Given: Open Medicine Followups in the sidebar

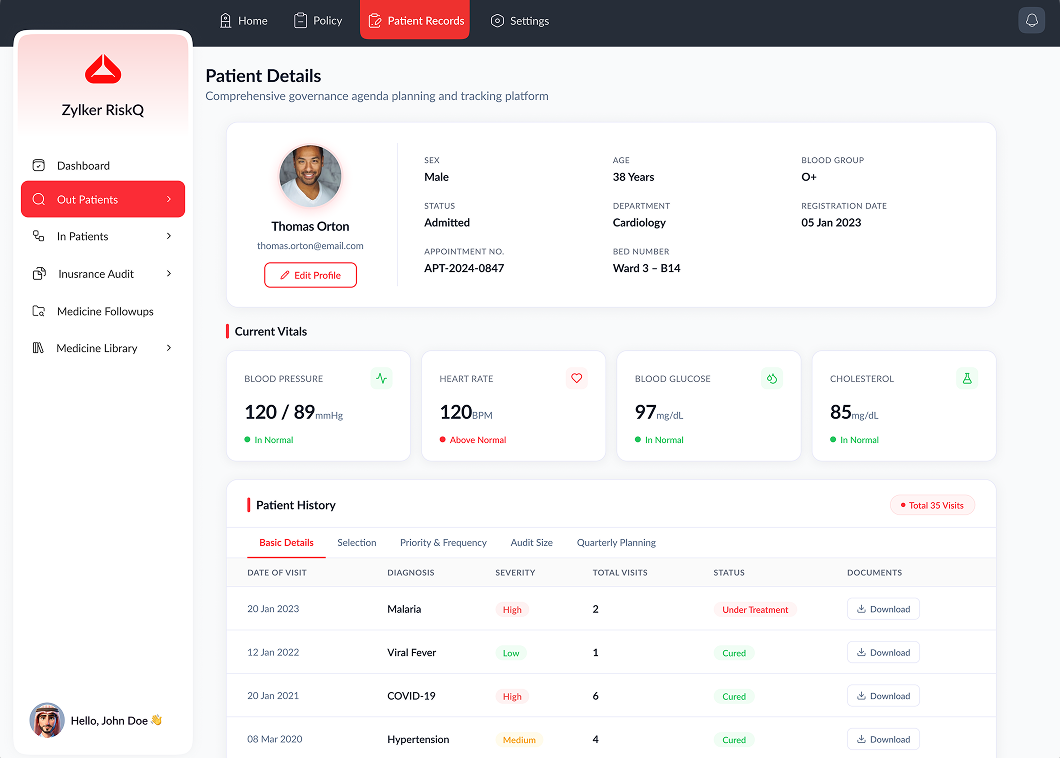Looking at the screenshot, I should coord(103,311).
